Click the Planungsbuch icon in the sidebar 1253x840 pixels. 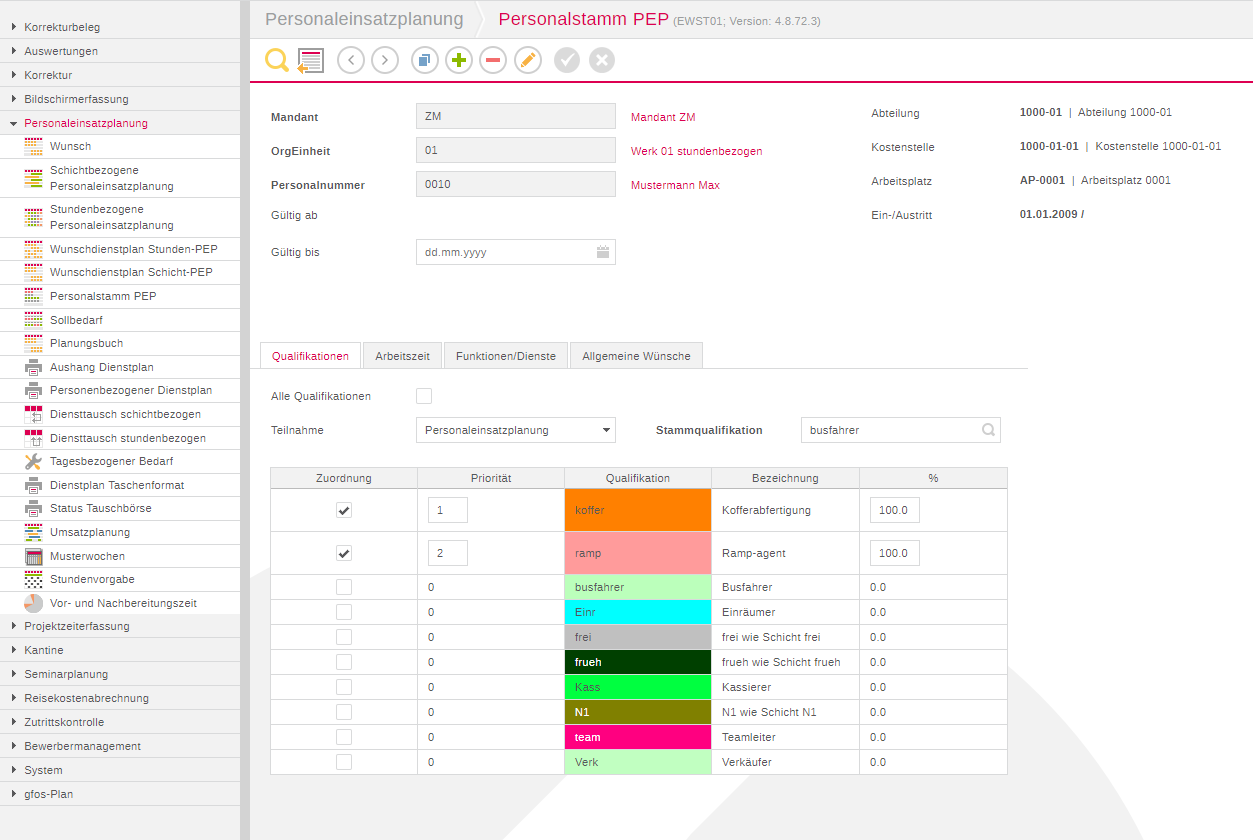pos(33,343)
